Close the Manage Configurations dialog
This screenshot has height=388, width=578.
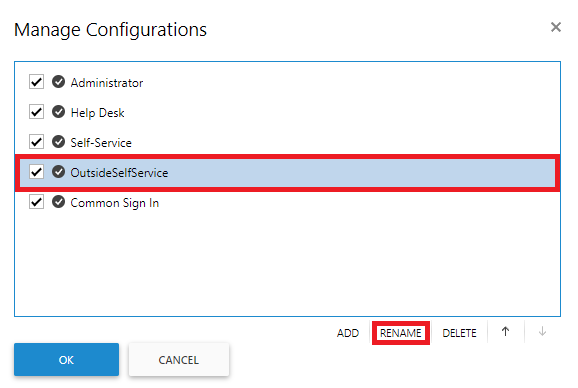(556, 27)
